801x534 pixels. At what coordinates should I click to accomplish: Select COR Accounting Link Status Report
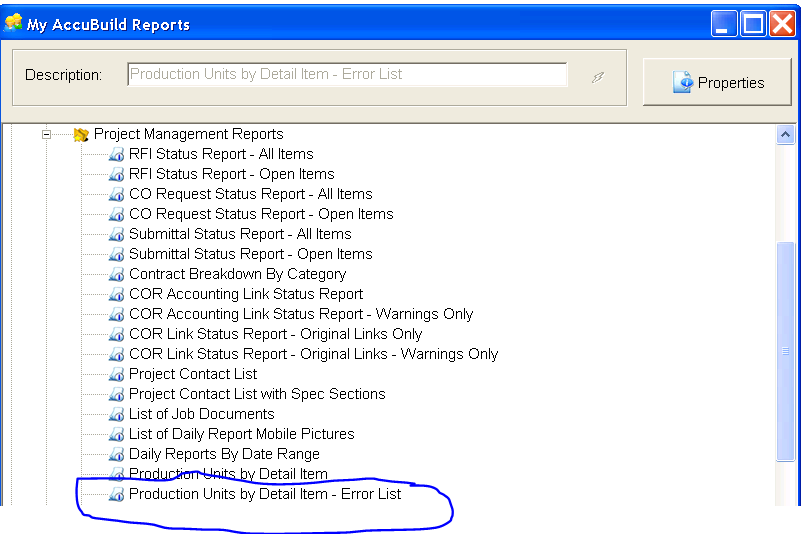[x=246, y=294]
